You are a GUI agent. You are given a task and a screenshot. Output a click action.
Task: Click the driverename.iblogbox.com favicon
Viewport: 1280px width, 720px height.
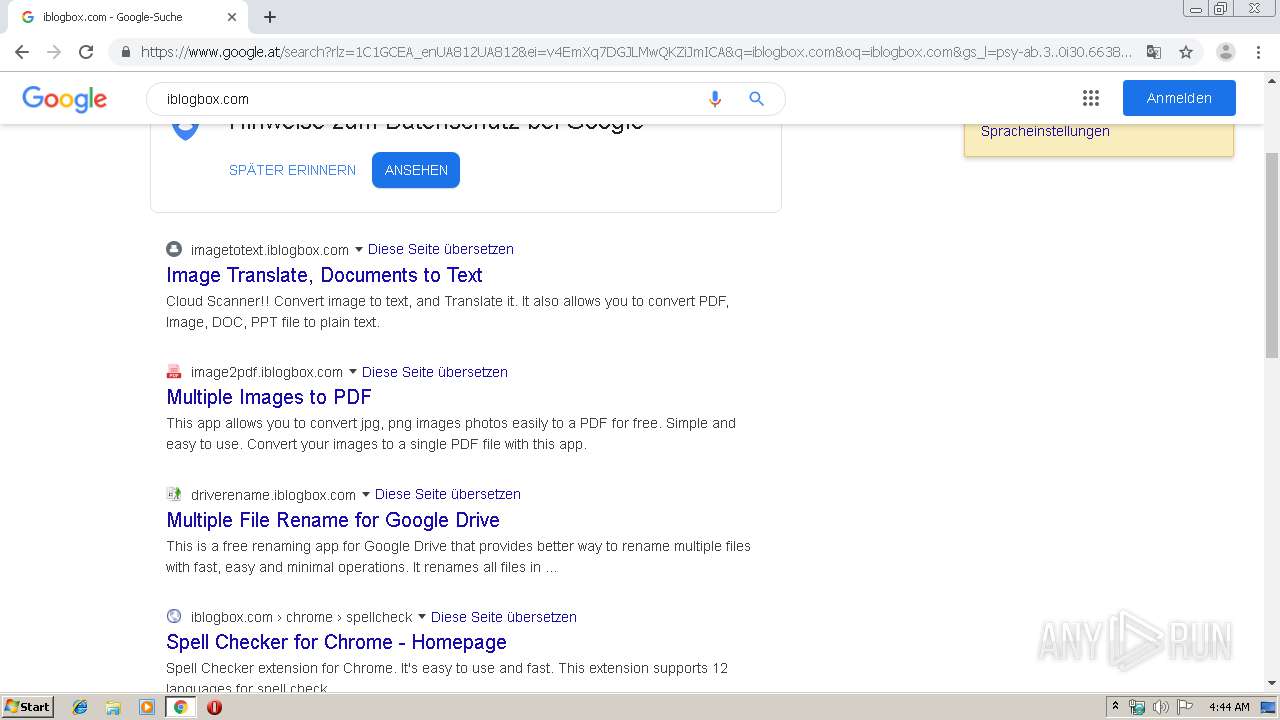[x=174, y=494]
